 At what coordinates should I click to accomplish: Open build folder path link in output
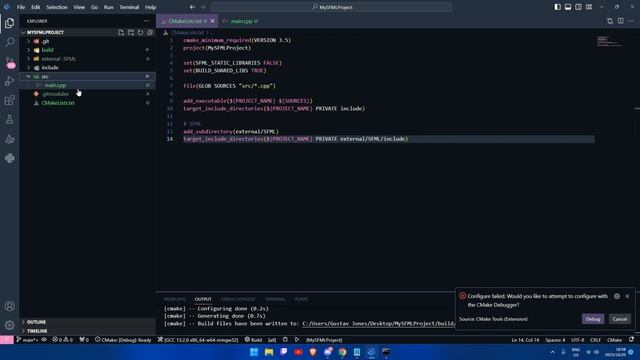point(378,324)
